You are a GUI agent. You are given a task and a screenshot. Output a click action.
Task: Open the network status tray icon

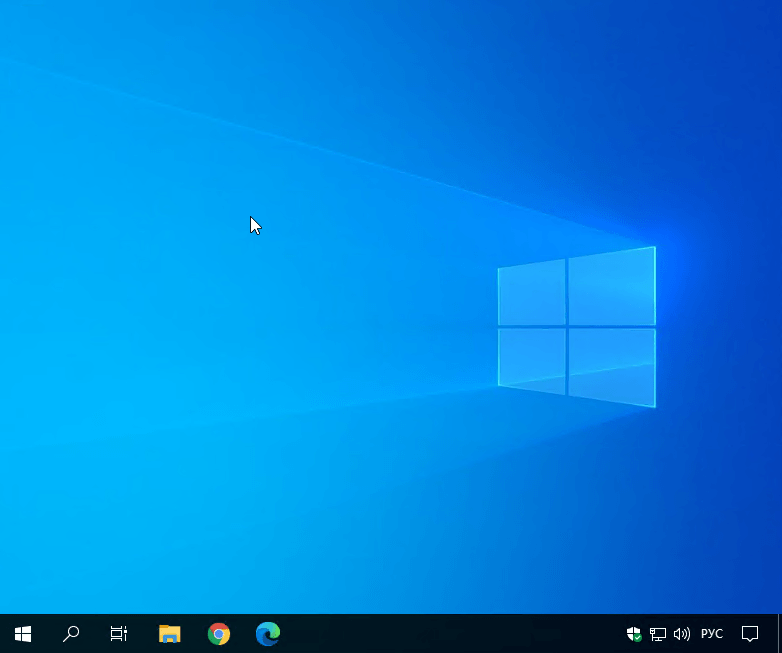[x=658, y=634]
